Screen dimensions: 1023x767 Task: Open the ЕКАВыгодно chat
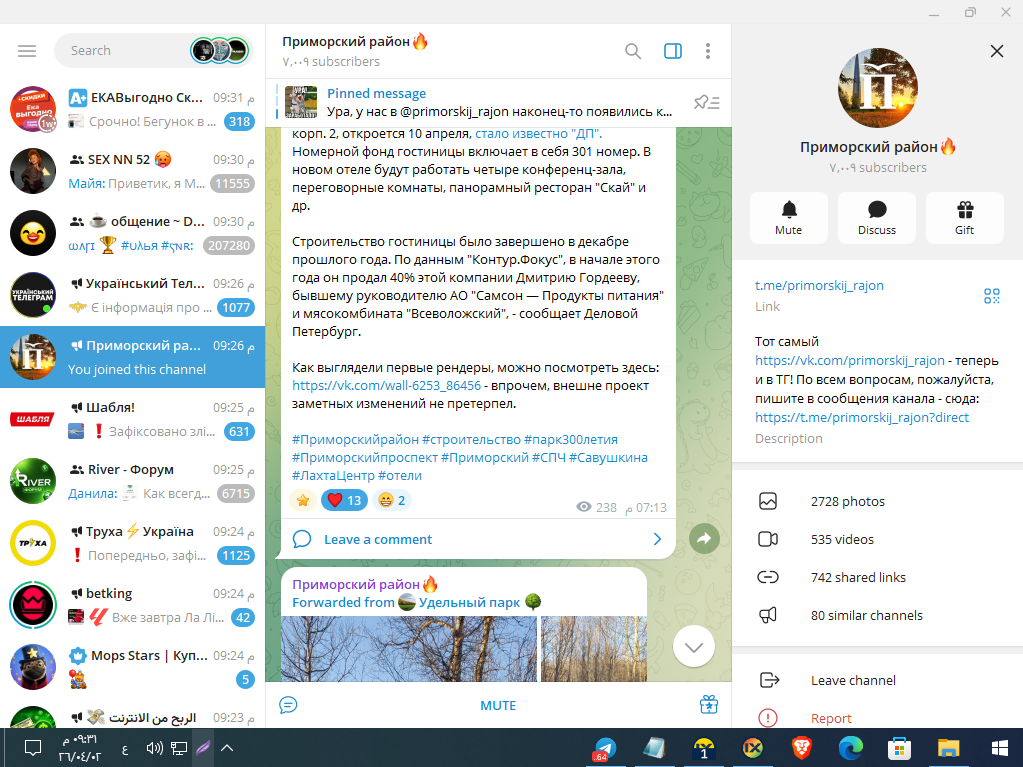[132, 109]
